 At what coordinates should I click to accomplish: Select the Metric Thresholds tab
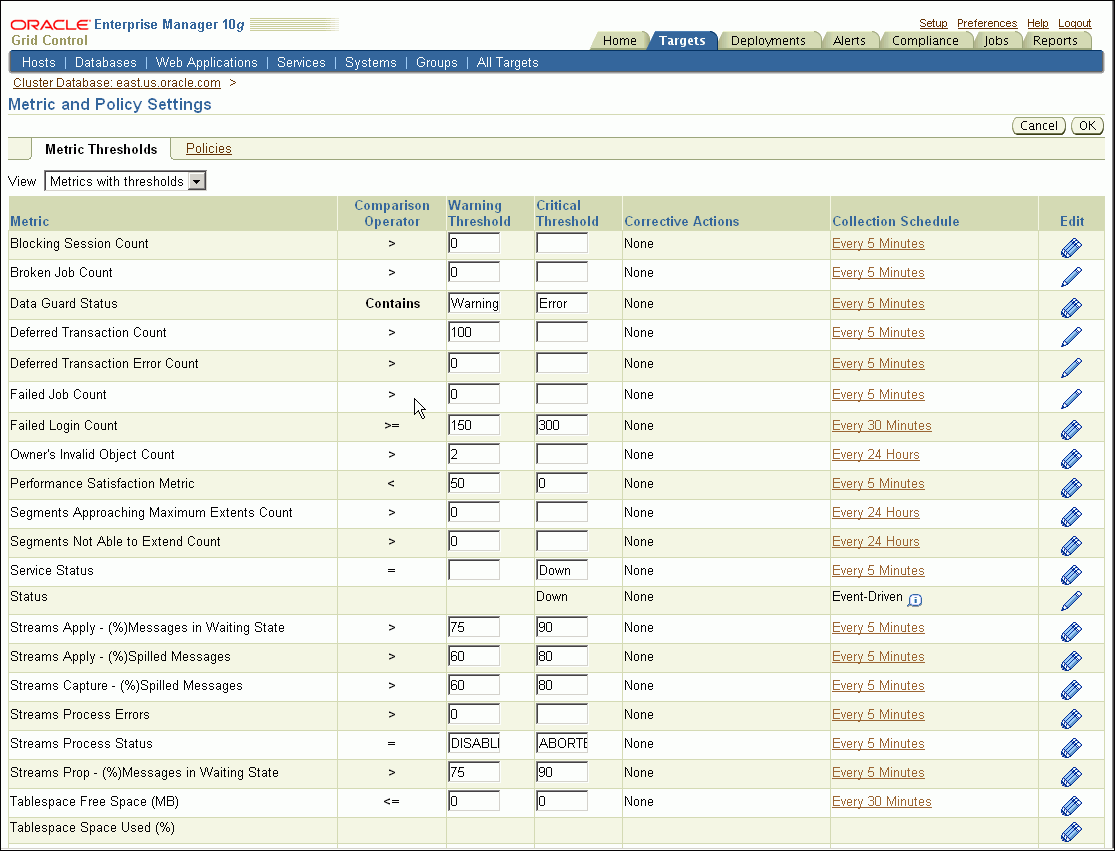pos(101,149)
